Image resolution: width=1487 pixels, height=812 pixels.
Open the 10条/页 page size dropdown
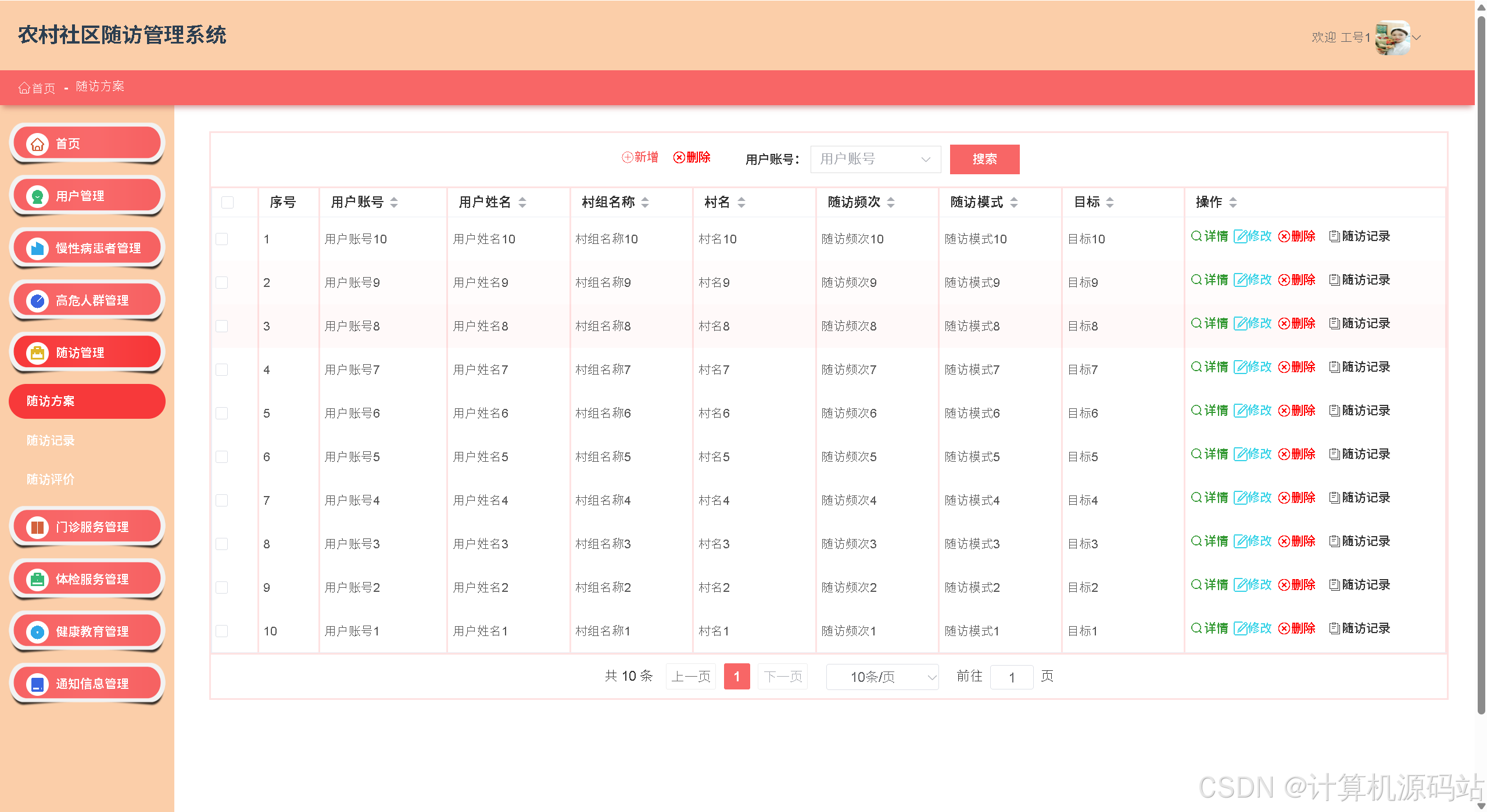[882, 677]
